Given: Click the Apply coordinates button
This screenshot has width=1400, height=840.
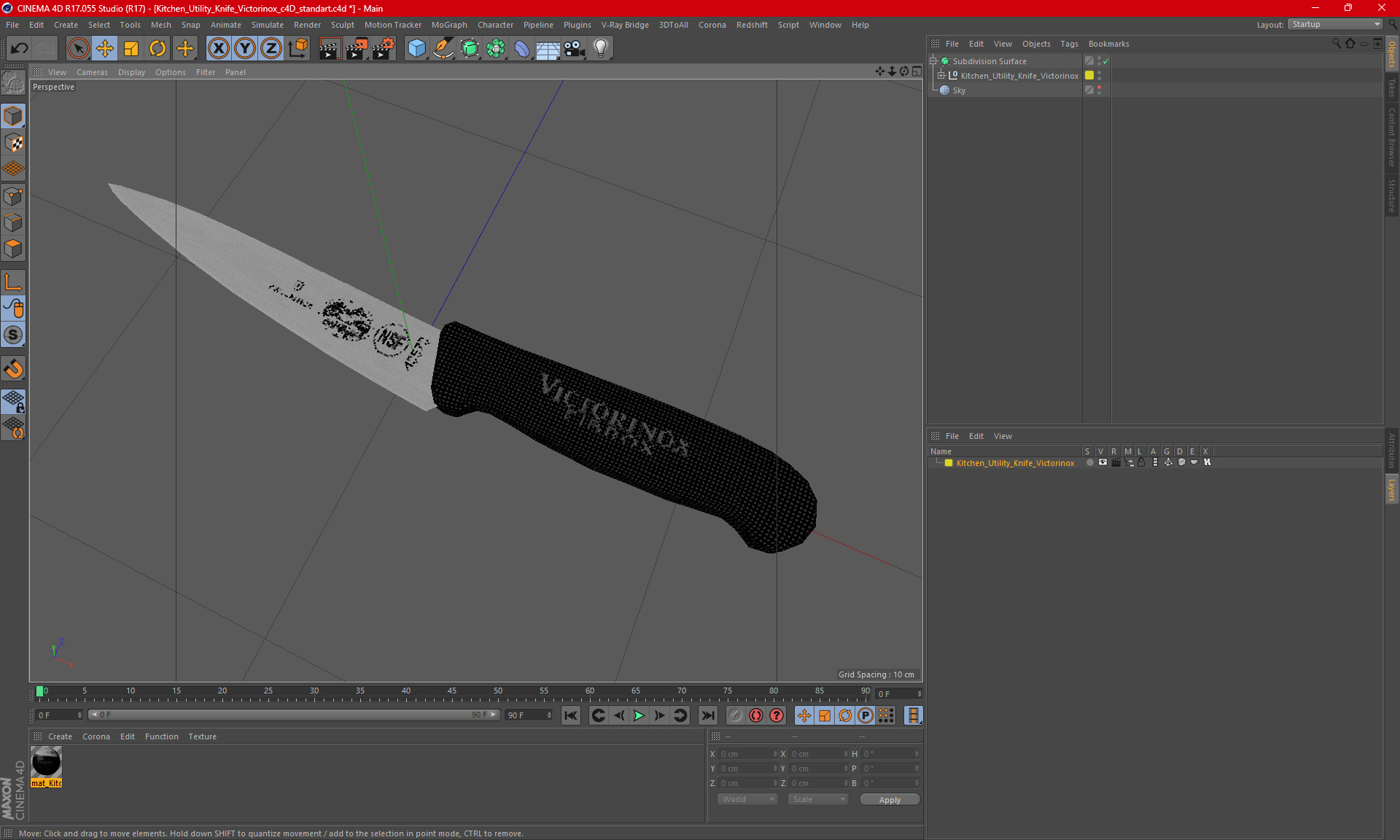Looking at the screenshot, I should pyautogui.click(x=890, y=800).
